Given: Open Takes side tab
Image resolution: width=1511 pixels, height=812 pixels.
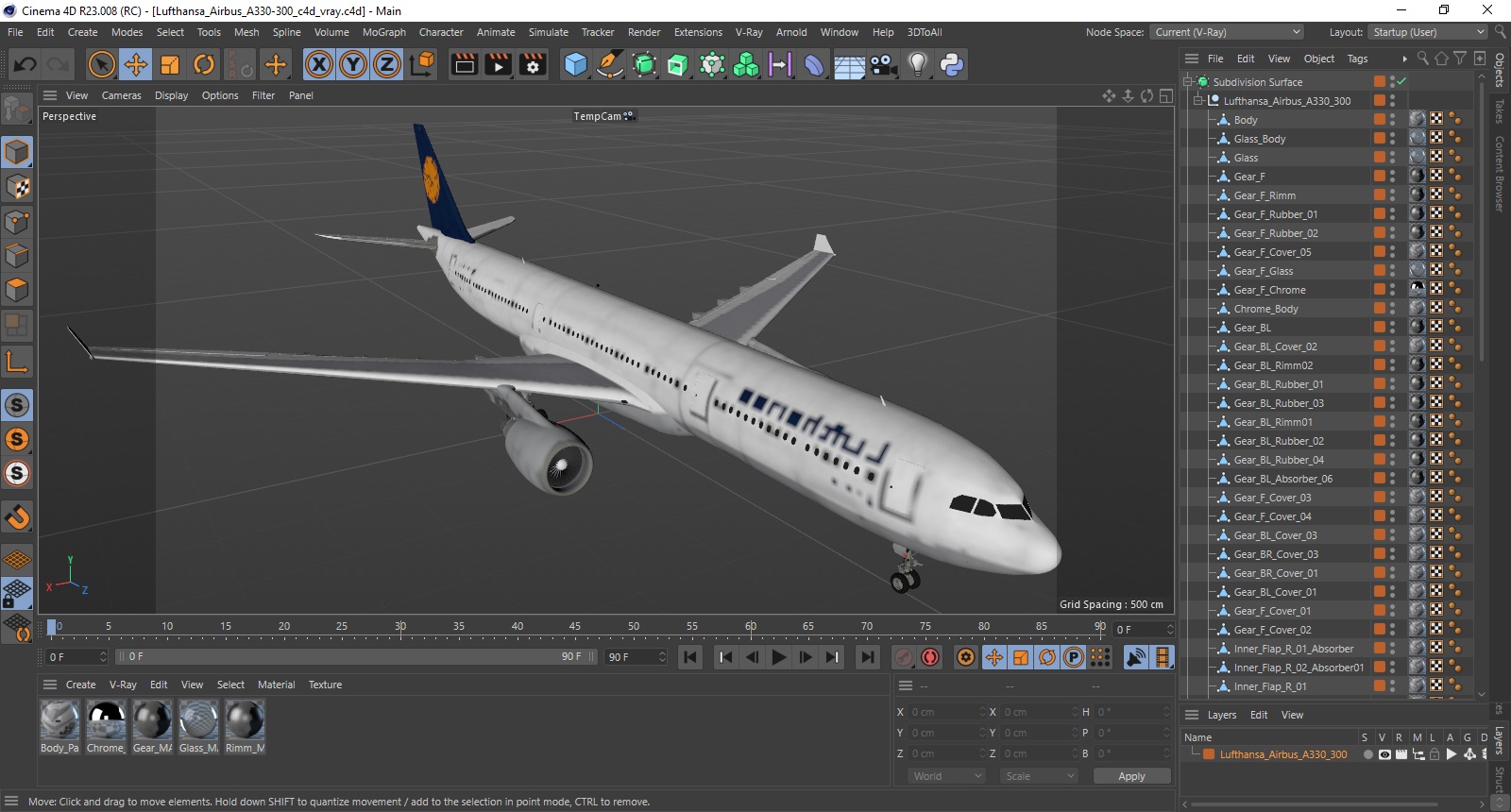Looking at the screenshot, I should [1500, 111].
